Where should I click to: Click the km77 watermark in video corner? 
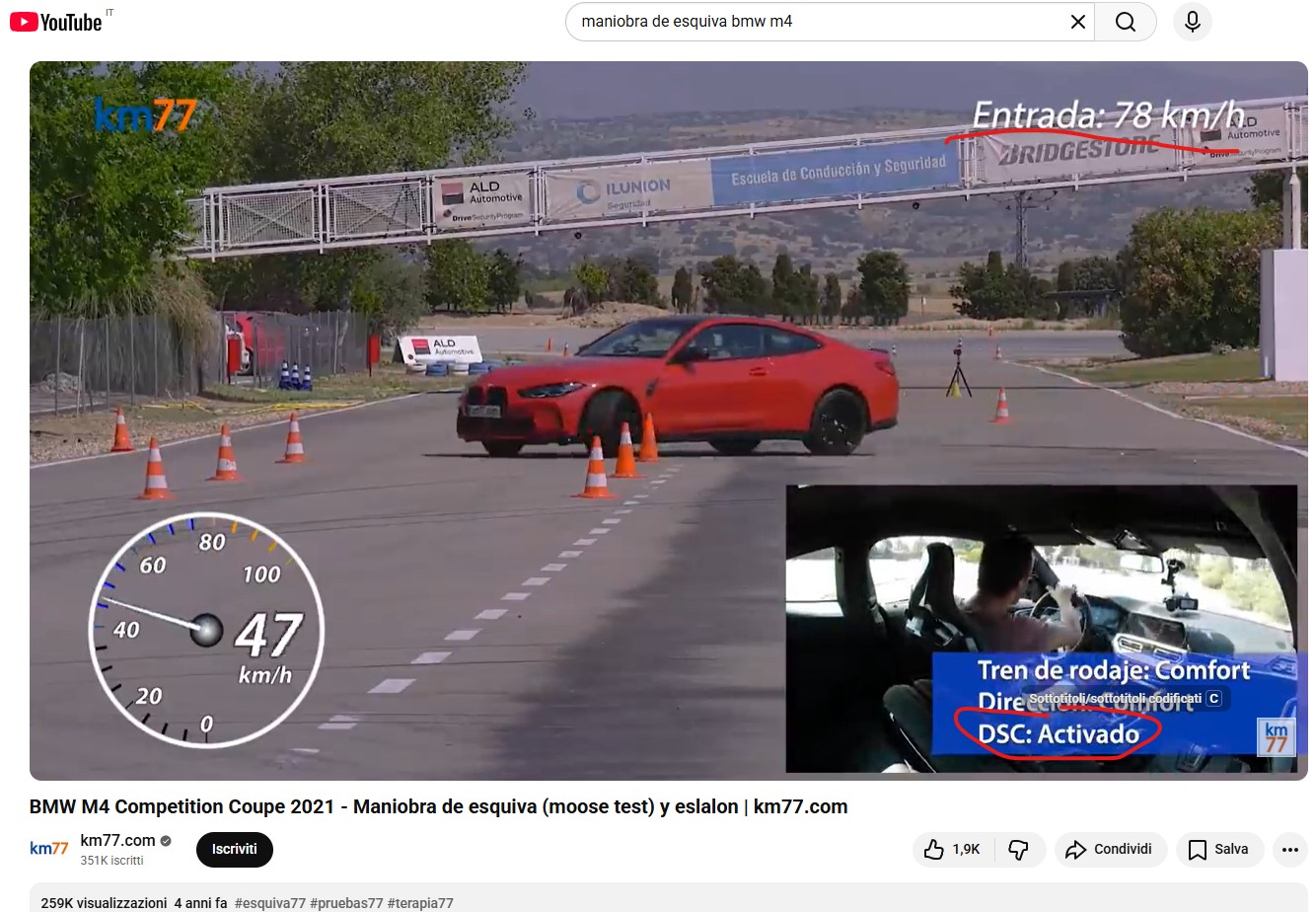coord(1277,737)
